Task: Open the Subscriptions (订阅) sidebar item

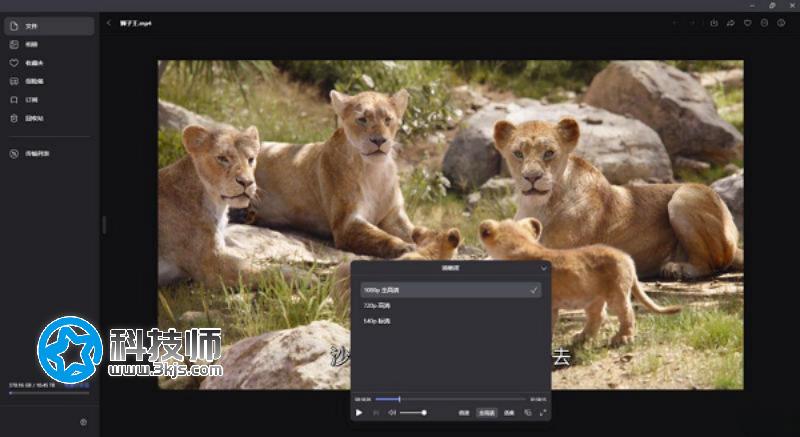Action: pos(49,99)
